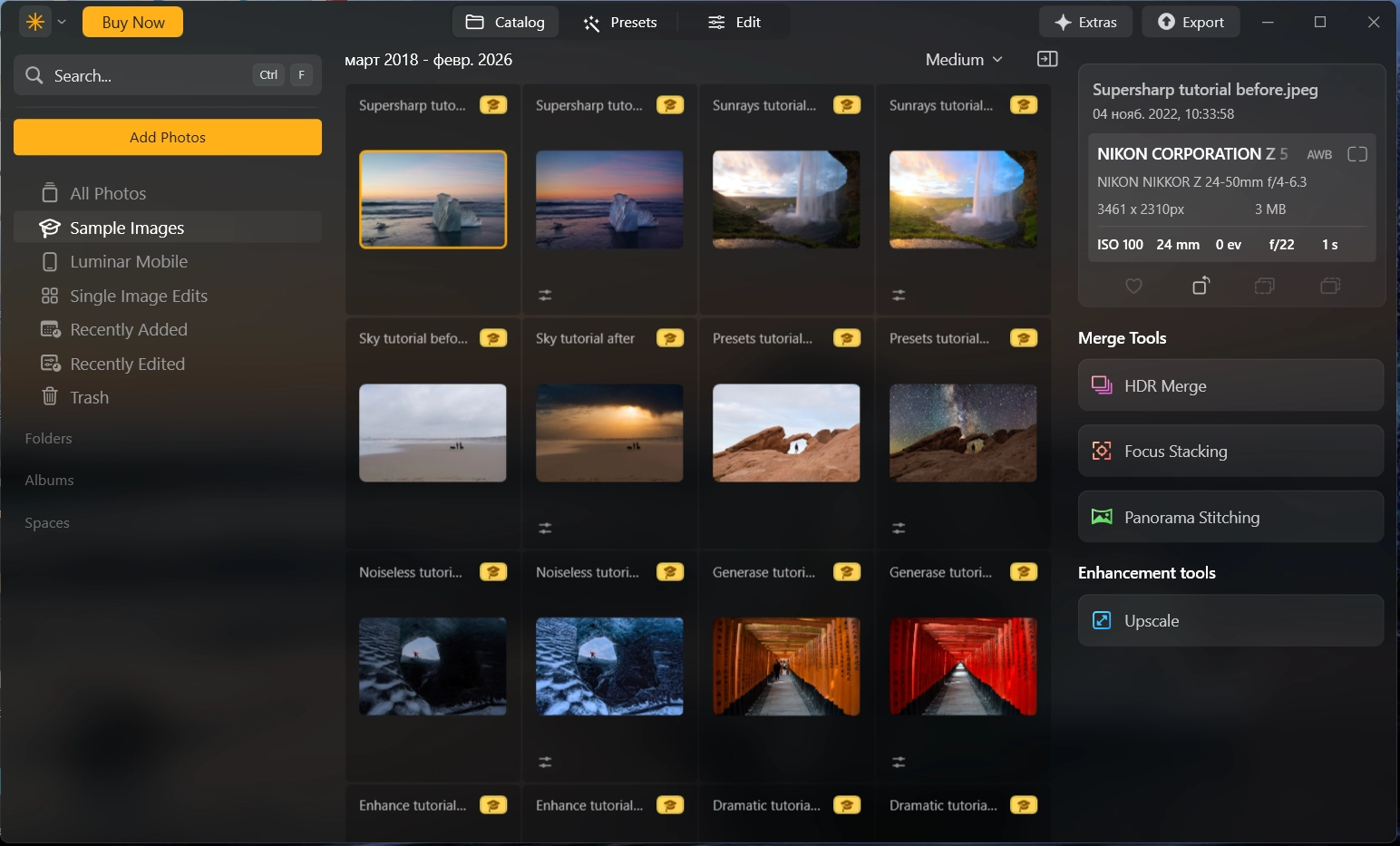
Task: Open the Sample Images collection
Action: (168, 228)
